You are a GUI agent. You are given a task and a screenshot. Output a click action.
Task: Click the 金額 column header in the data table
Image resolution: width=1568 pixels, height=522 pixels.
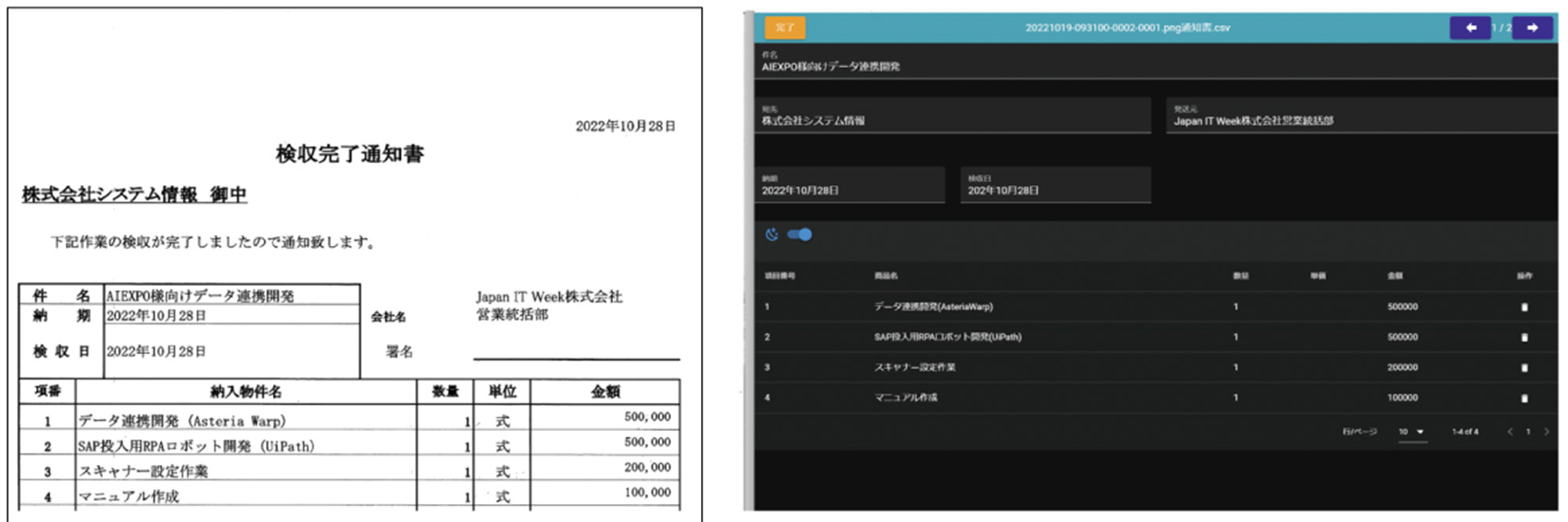1395,276
